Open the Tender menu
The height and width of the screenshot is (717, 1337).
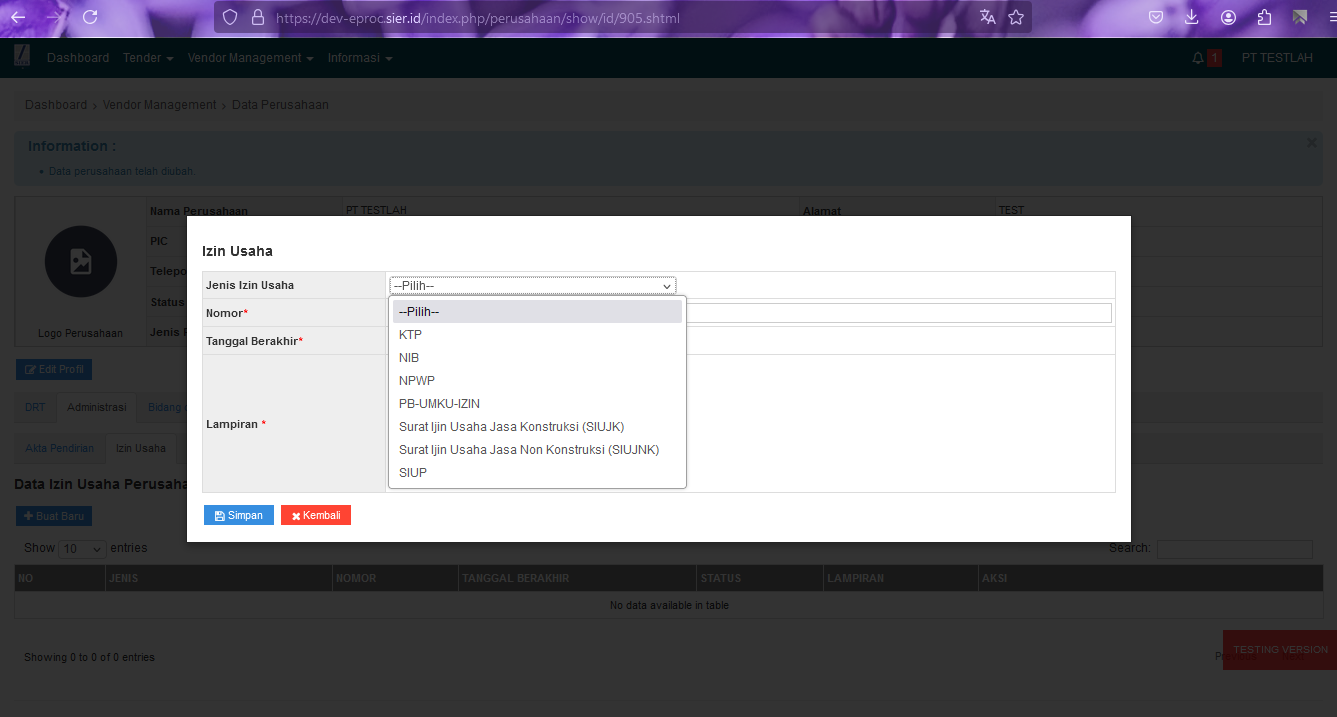point(148,58)
